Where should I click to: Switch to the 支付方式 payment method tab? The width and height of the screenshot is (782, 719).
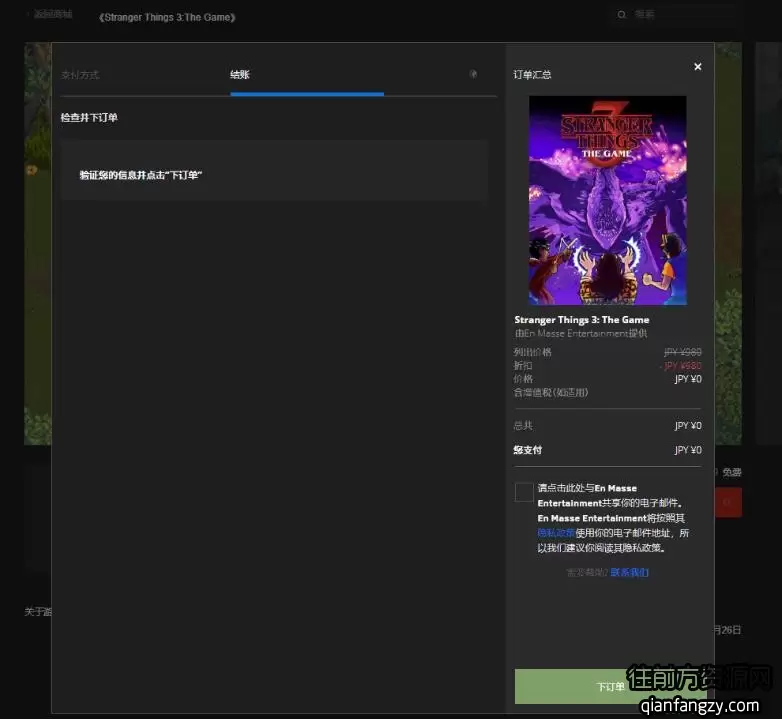point(80,75)
